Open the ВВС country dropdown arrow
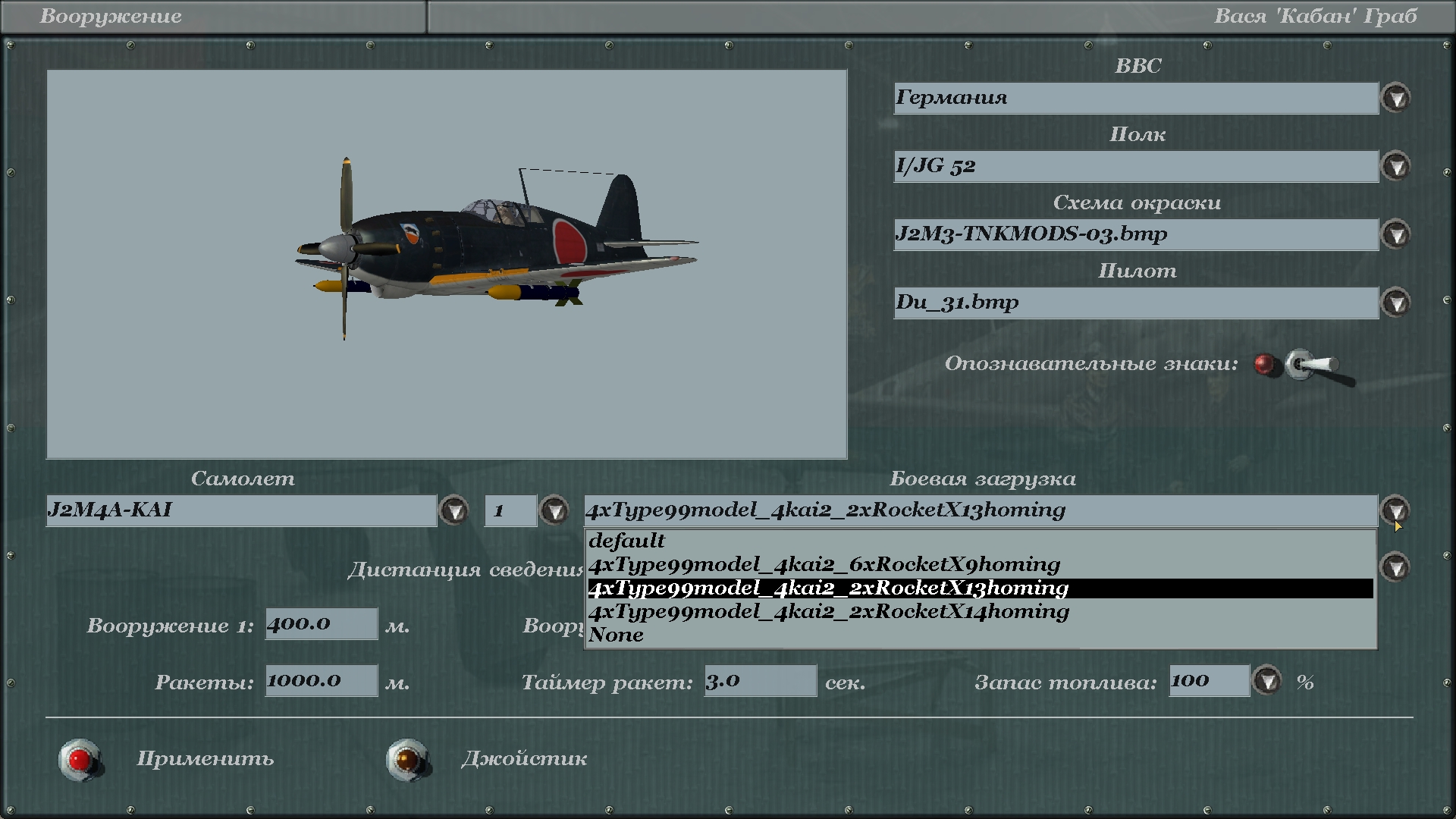 coord(1395,98)
